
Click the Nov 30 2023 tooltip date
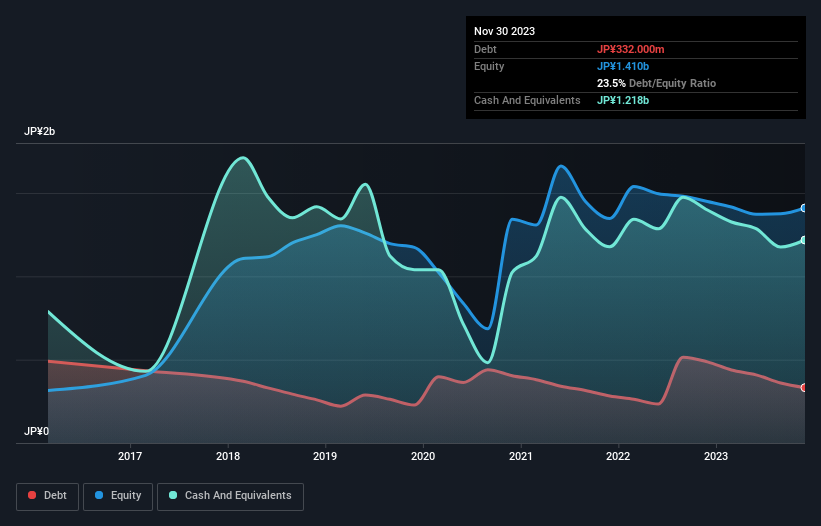(x=504, y=31)
